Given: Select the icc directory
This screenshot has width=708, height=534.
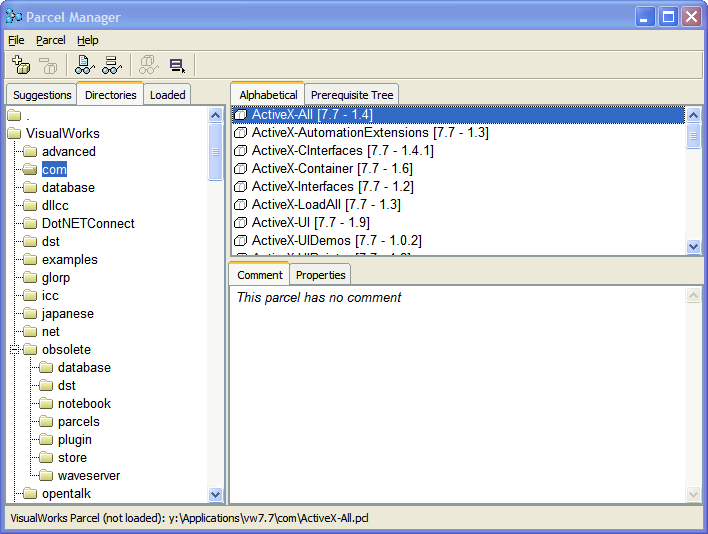Looking at the screenshot, I should tap(50, 296).
